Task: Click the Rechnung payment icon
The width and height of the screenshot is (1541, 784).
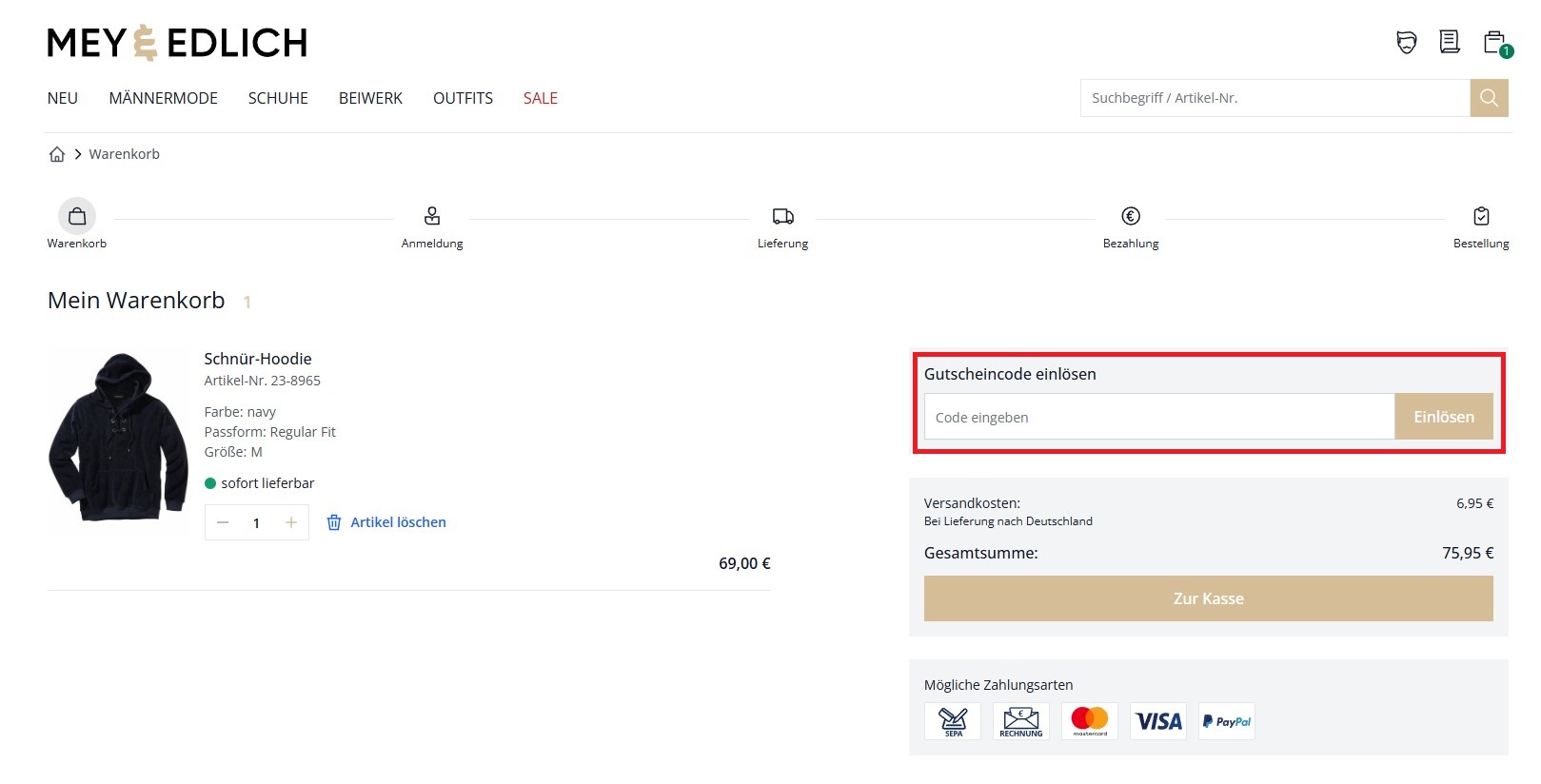Action: pos(1021,721)
